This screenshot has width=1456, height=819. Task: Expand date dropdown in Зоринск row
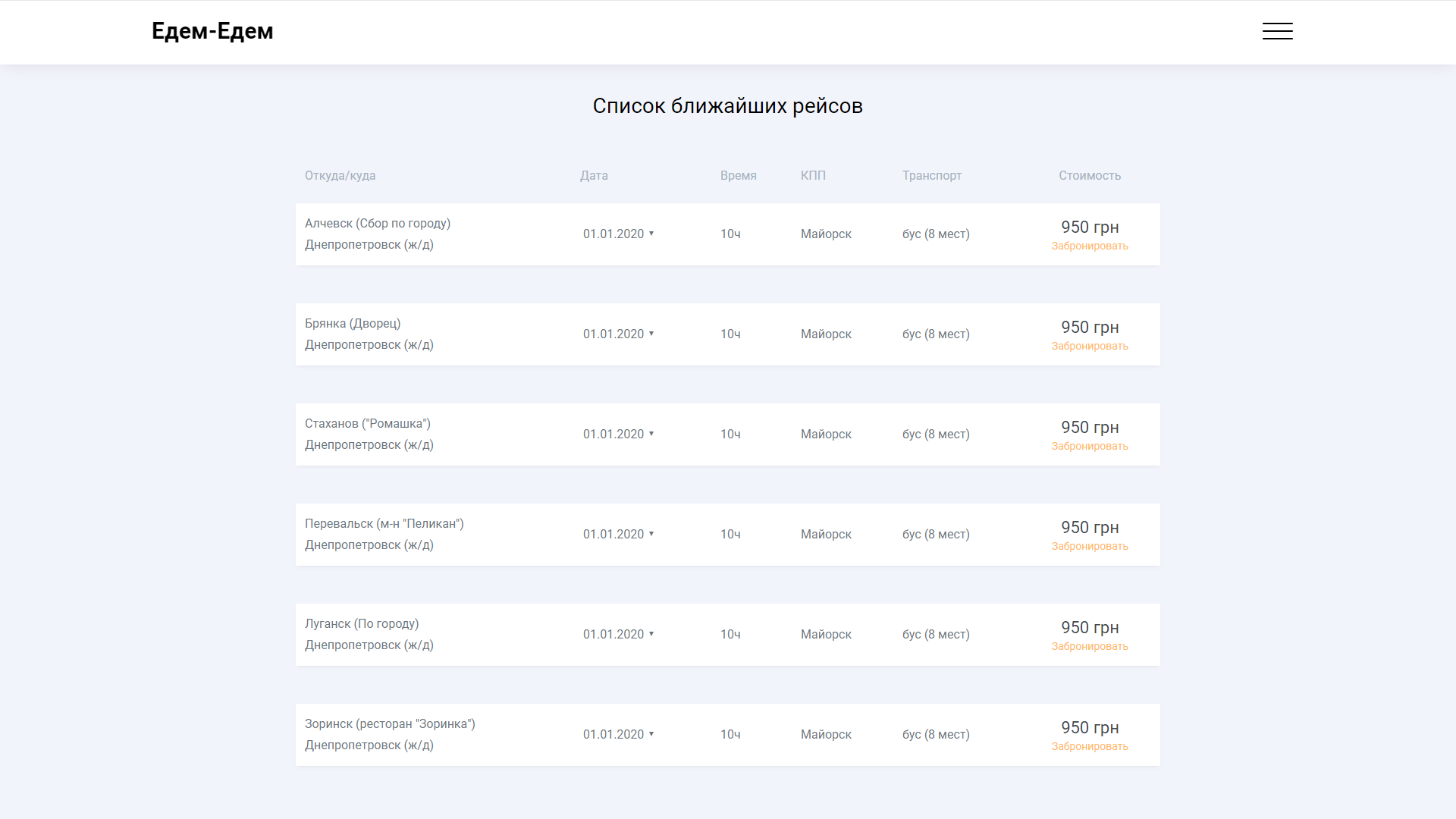618,734
